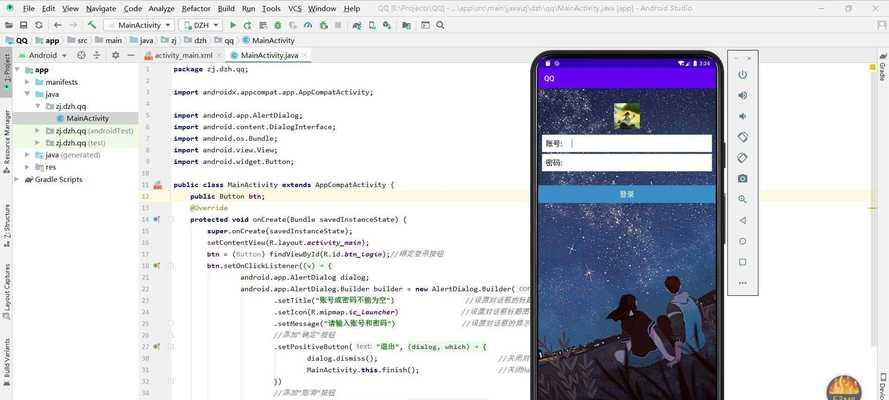This screenshot has width=889, height=400.
Task: Sync files using the toolbar refresh icon
Action: click(x=39, y=25)
